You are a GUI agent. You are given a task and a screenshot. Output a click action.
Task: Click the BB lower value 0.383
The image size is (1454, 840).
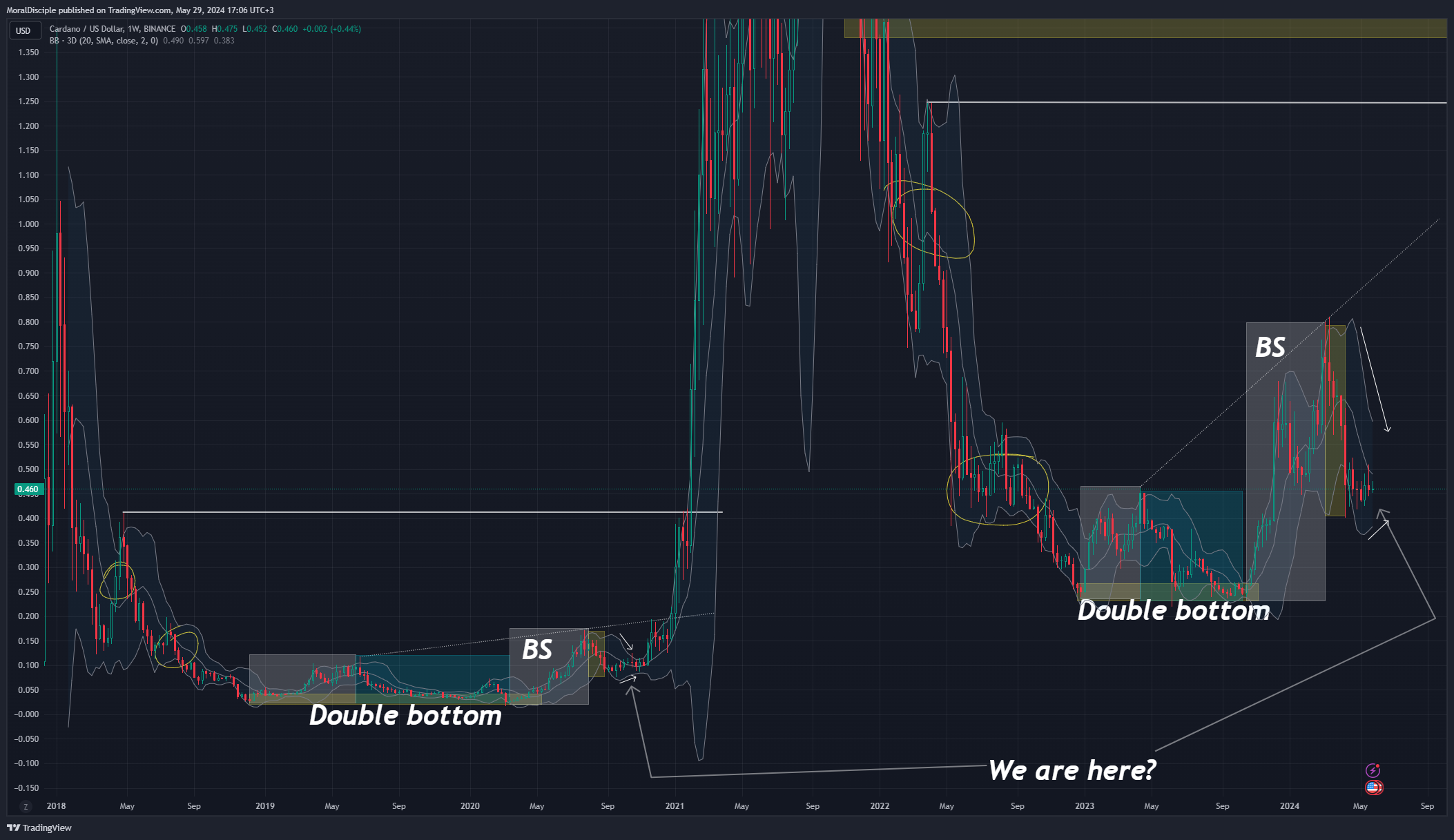[x=224, y=41]
